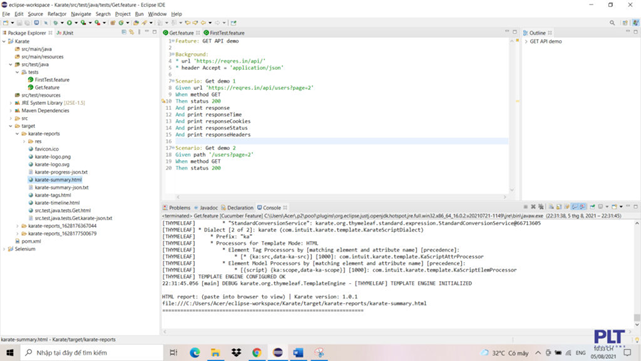Screen dimensions: 641x361
Task: Click the green Run button in toolbar
Action: pos(69,23)
